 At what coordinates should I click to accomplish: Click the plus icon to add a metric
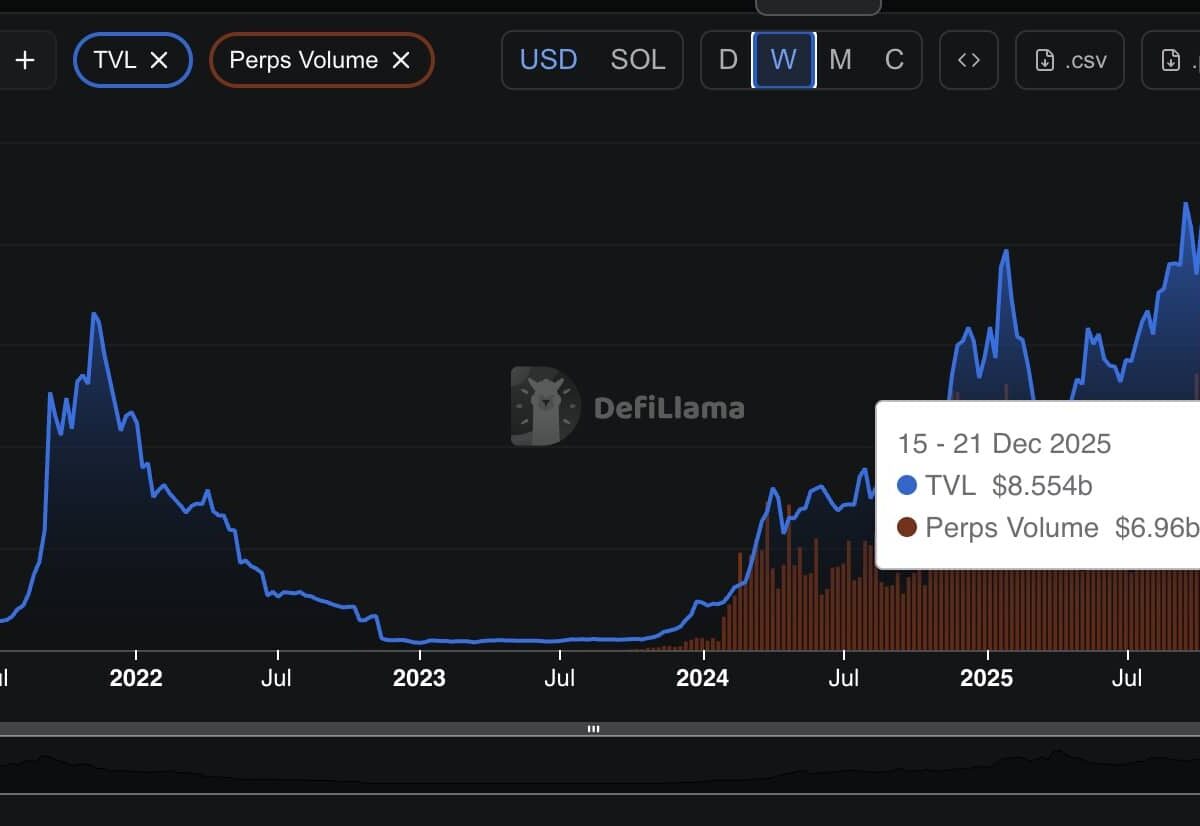[25, 61]
